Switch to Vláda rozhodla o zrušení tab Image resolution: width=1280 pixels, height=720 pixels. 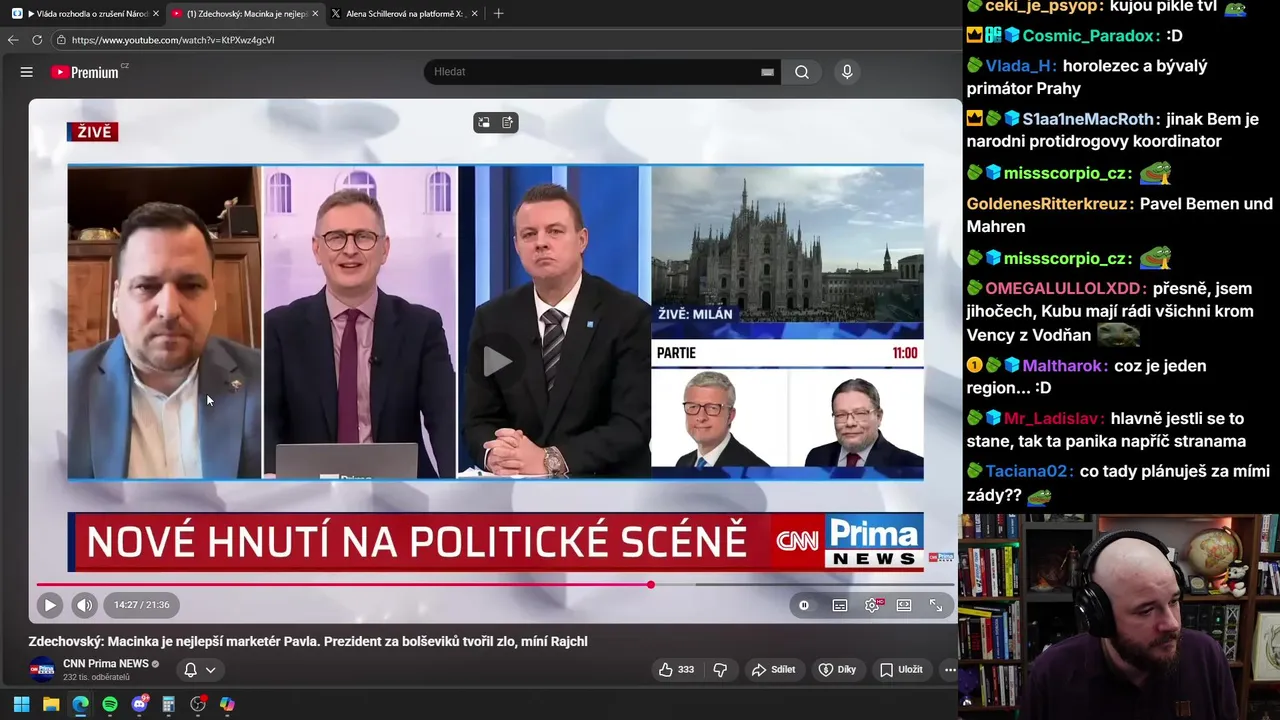83,14
